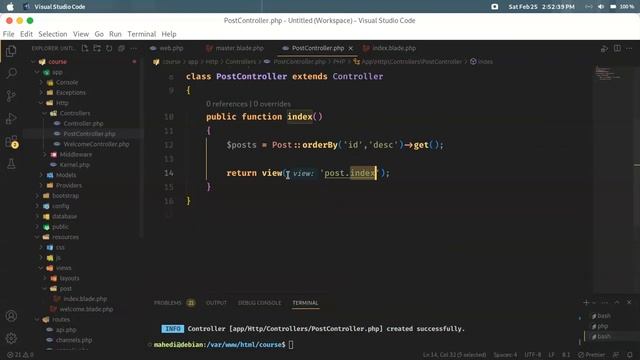Open Explorer more actions ellipsis
The image size is (640, 360).
point(133,48)
